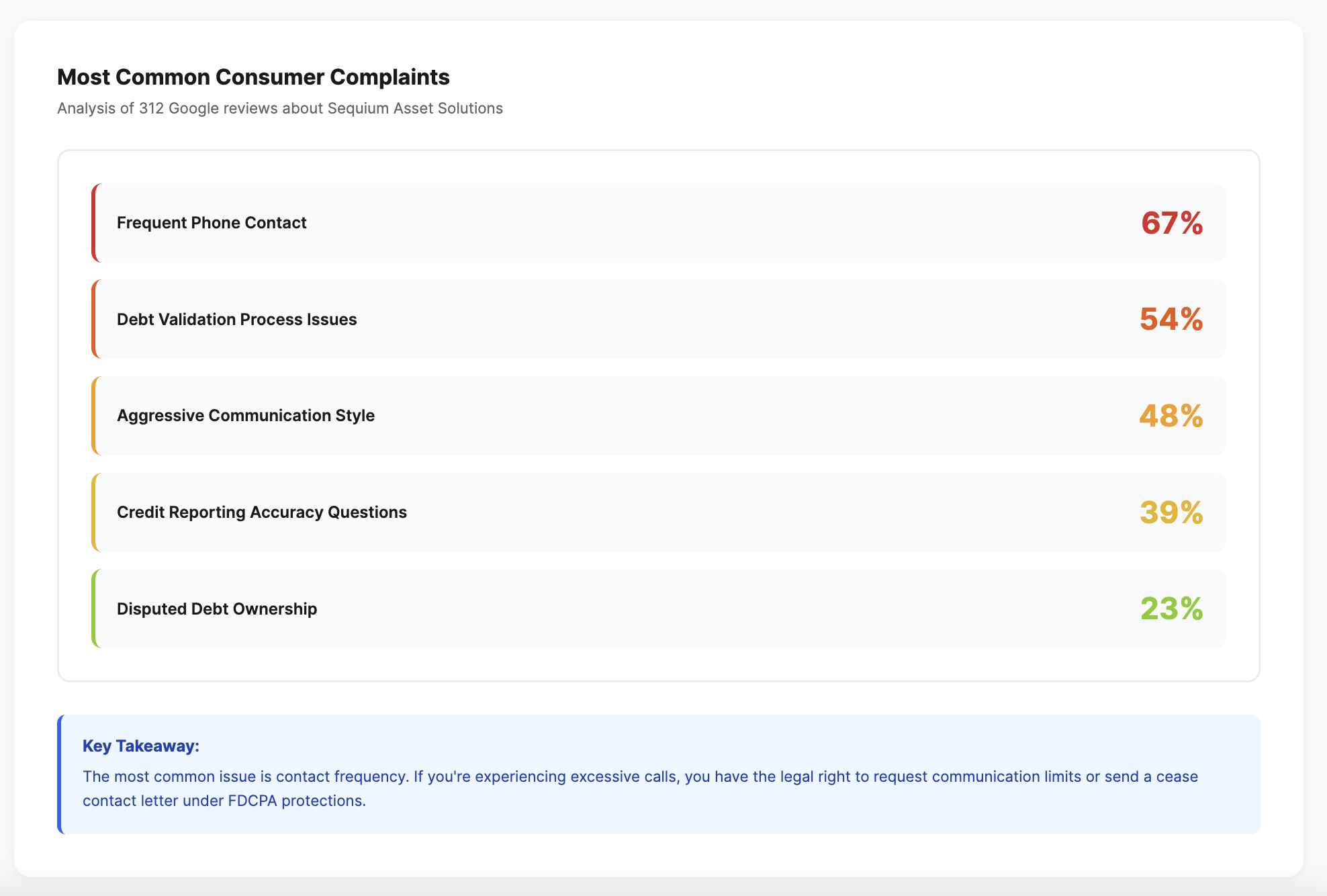Screen dimensions: 1327x896
Task: Click the orange accent bar beside Debt Validation
Action: [94, 319]
